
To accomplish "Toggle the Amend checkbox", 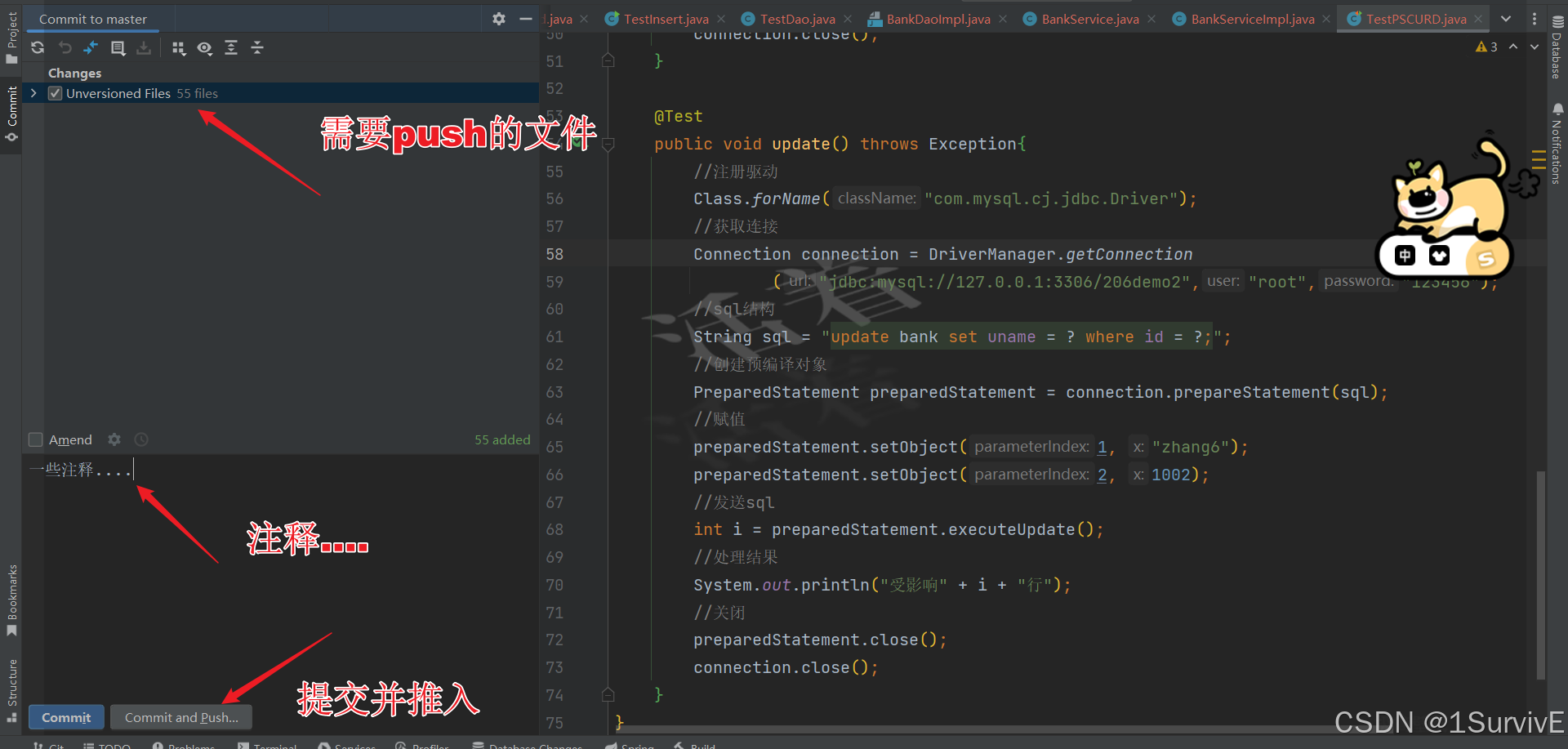I will (x=35, y=439).
